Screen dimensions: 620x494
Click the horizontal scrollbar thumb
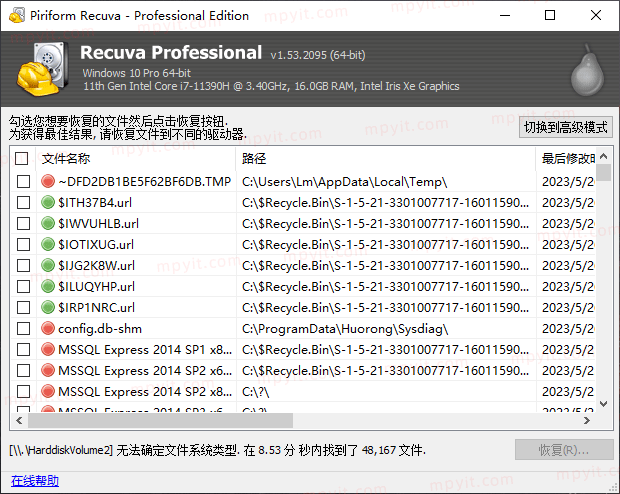coord(160,420)
